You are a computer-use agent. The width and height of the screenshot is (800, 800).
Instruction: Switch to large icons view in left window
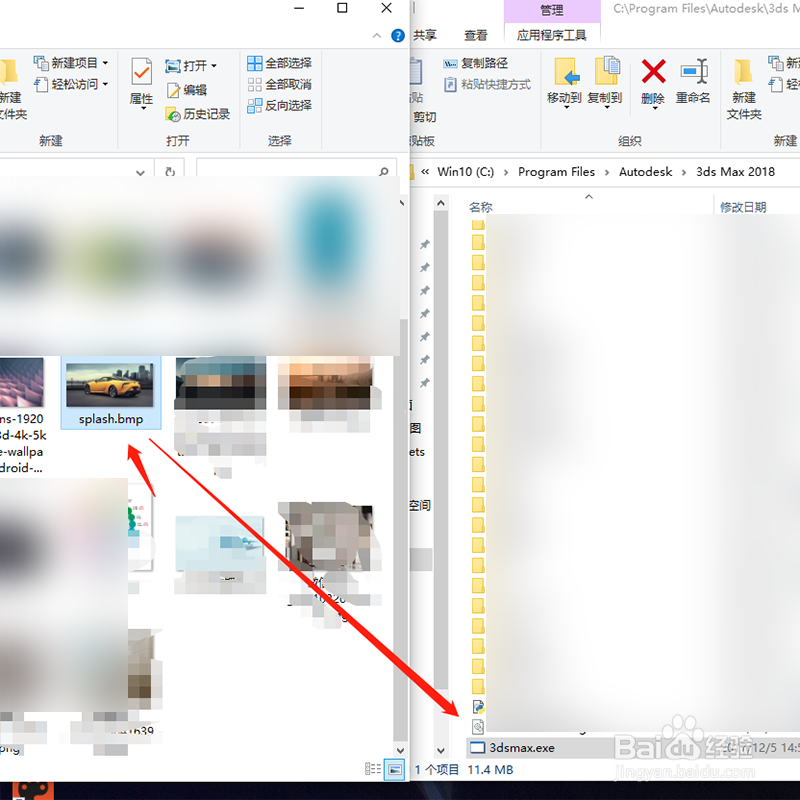(395, 769)
